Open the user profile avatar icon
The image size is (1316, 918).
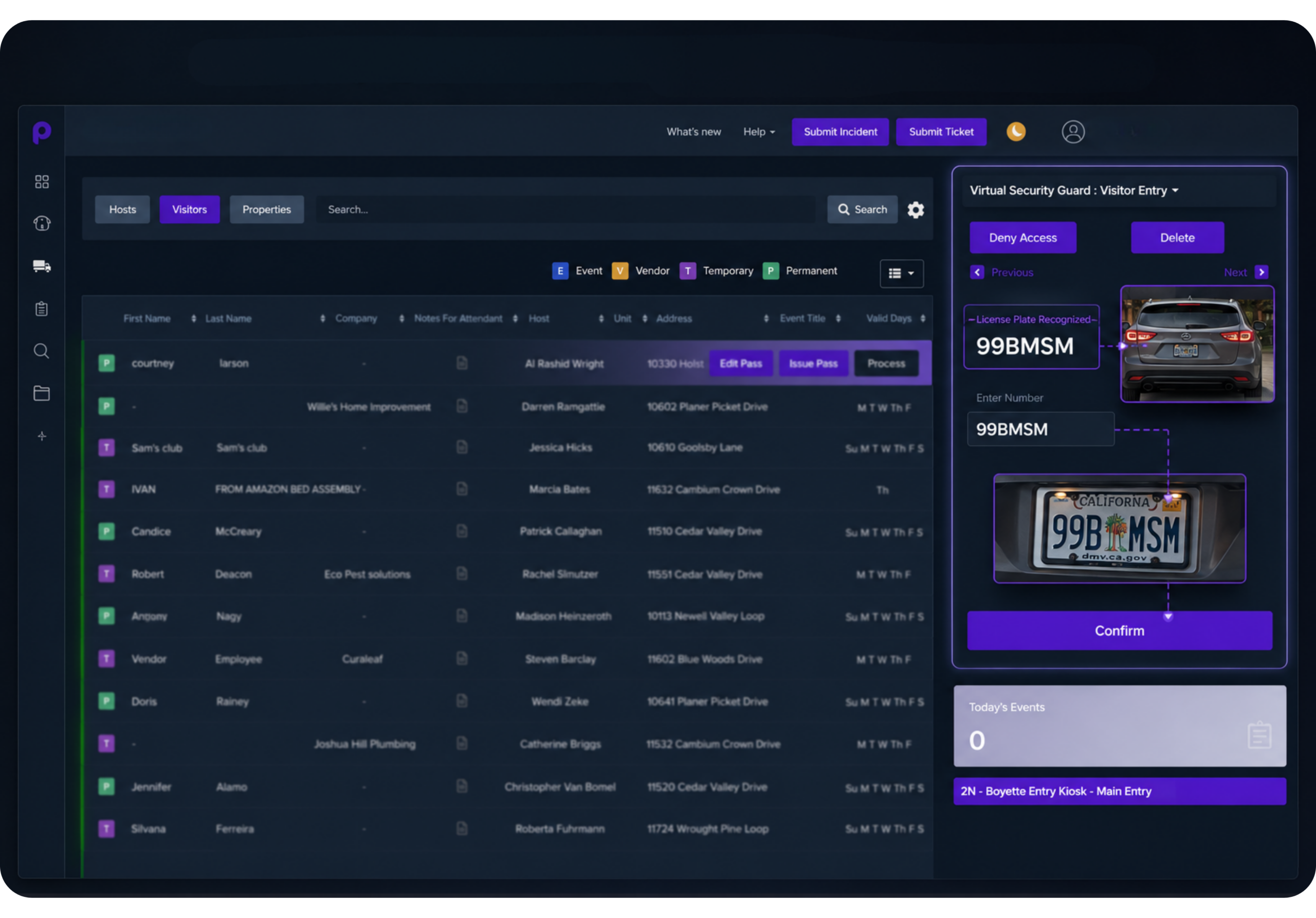click(1073, 132)
